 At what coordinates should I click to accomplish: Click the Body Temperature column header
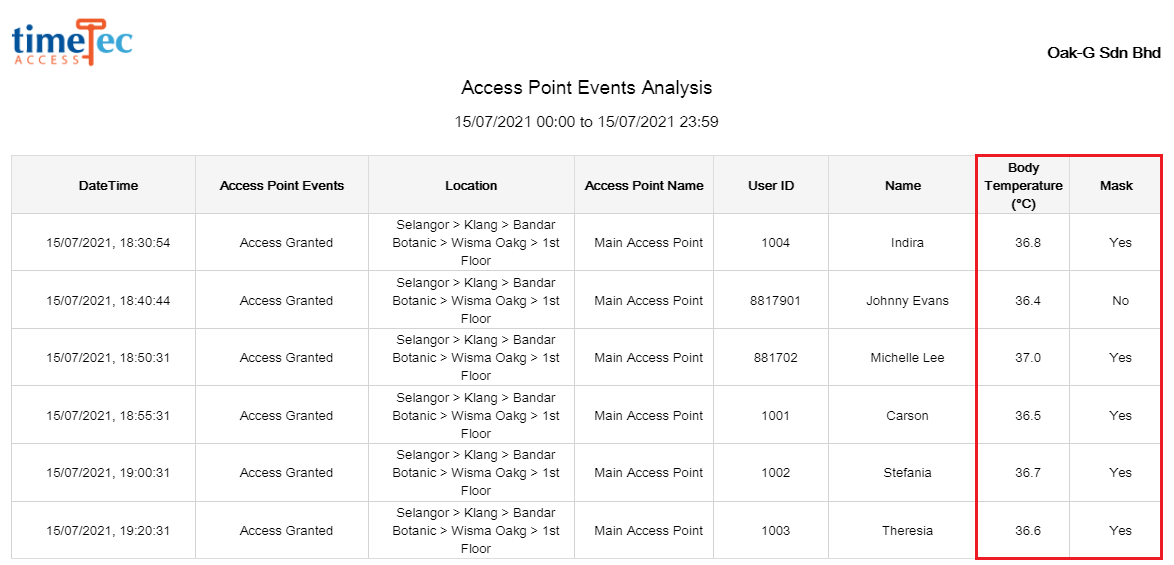pos(1024,185)
